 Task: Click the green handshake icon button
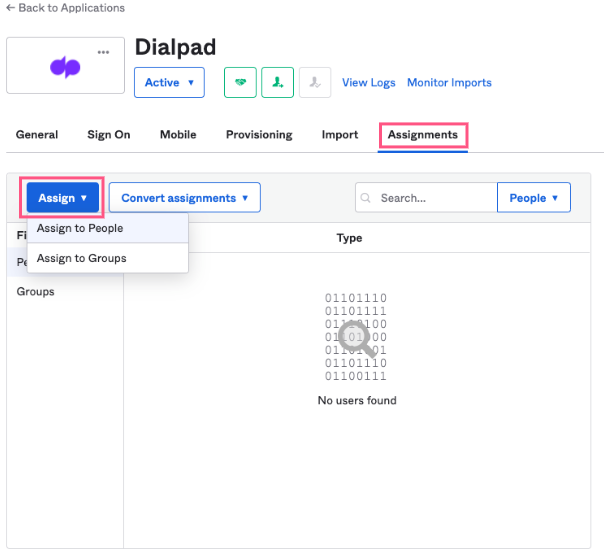pos(240,82)
